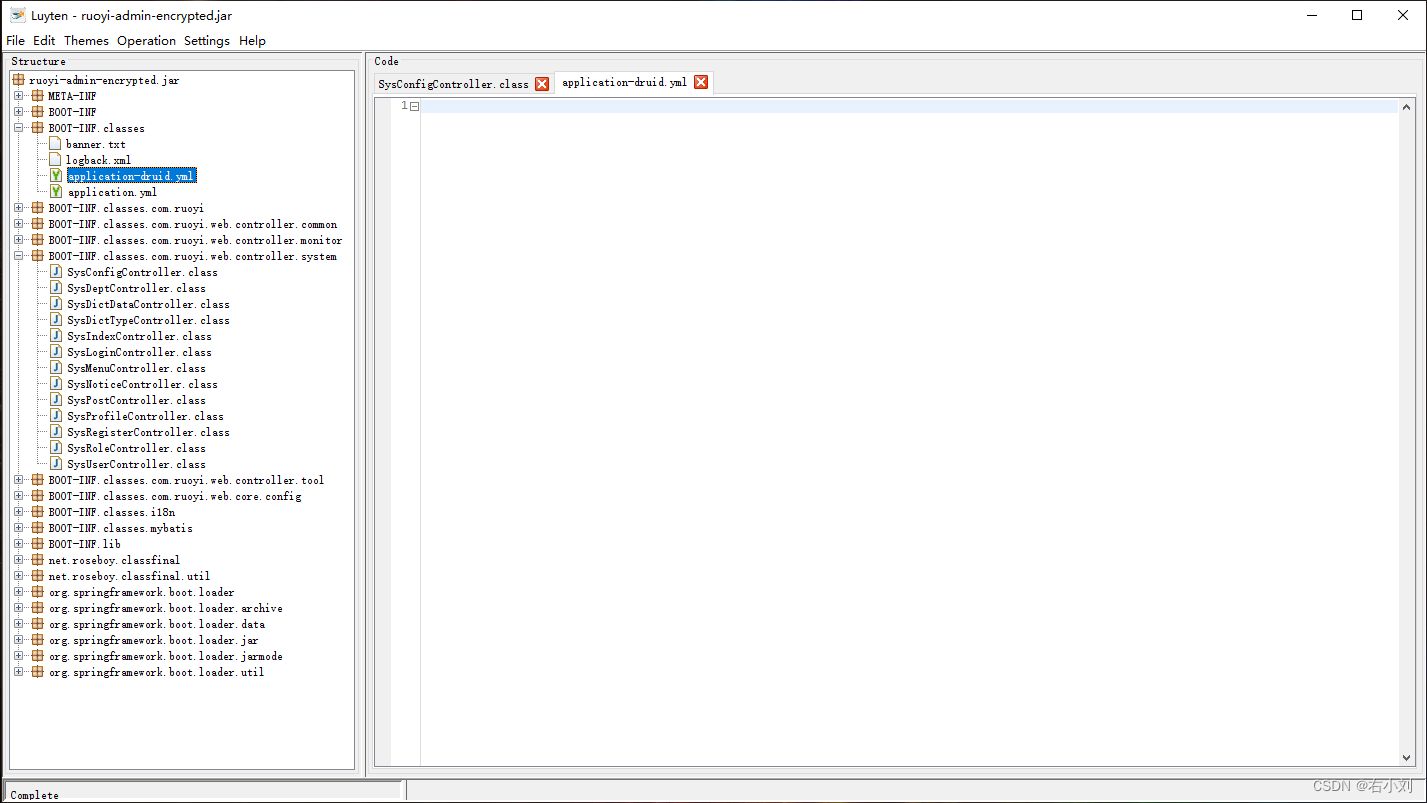Open the Help menu
This screenshot has width=1427, height=803.
coord(253,41)
